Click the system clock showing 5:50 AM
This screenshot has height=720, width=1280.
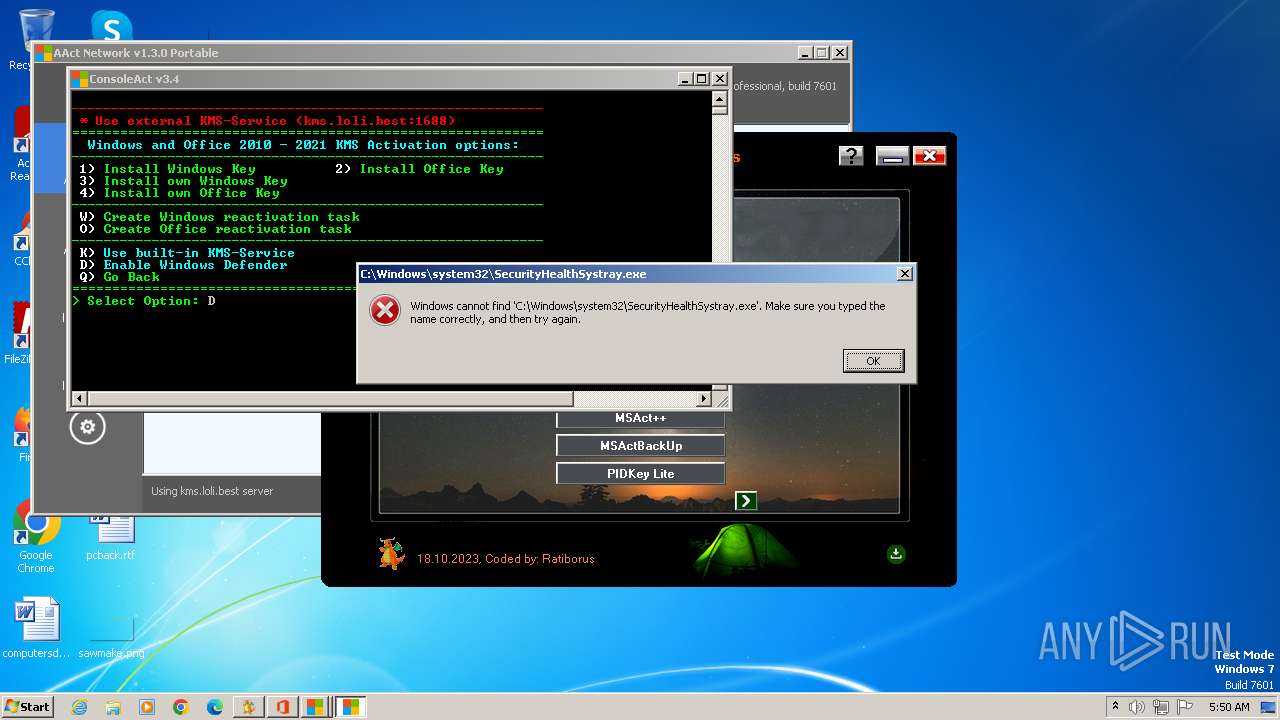1229,707
